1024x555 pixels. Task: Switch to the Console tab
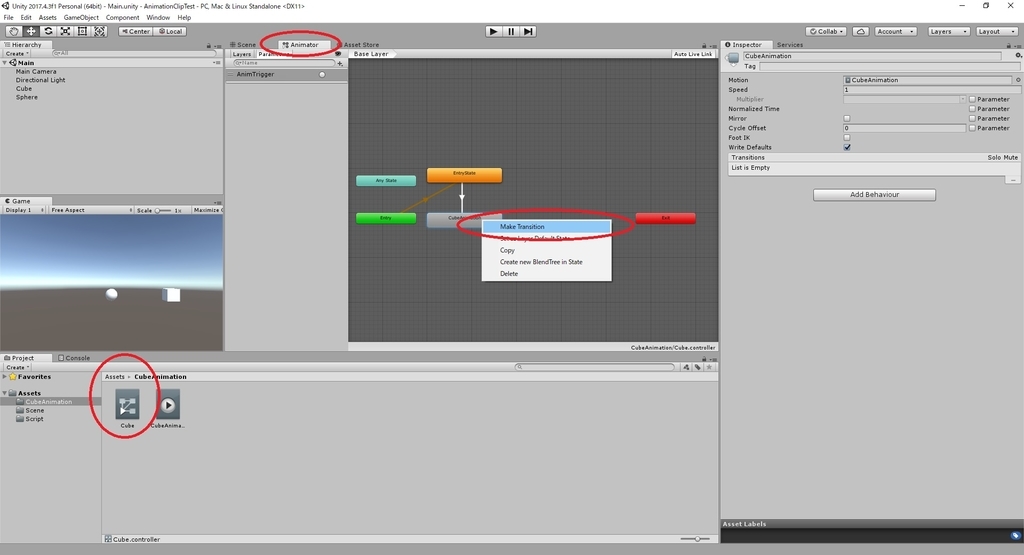coord(74,358)
